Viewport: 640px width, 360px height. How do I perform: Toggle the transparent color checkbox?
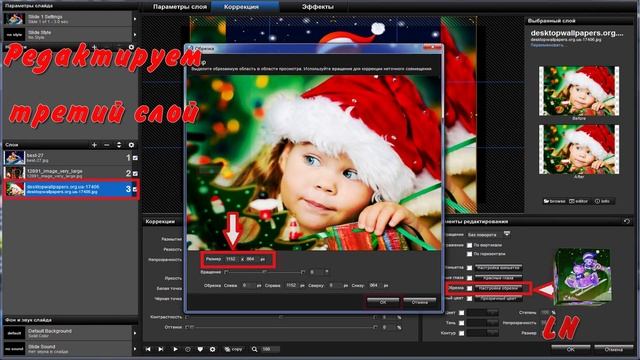tap(469, 298)
